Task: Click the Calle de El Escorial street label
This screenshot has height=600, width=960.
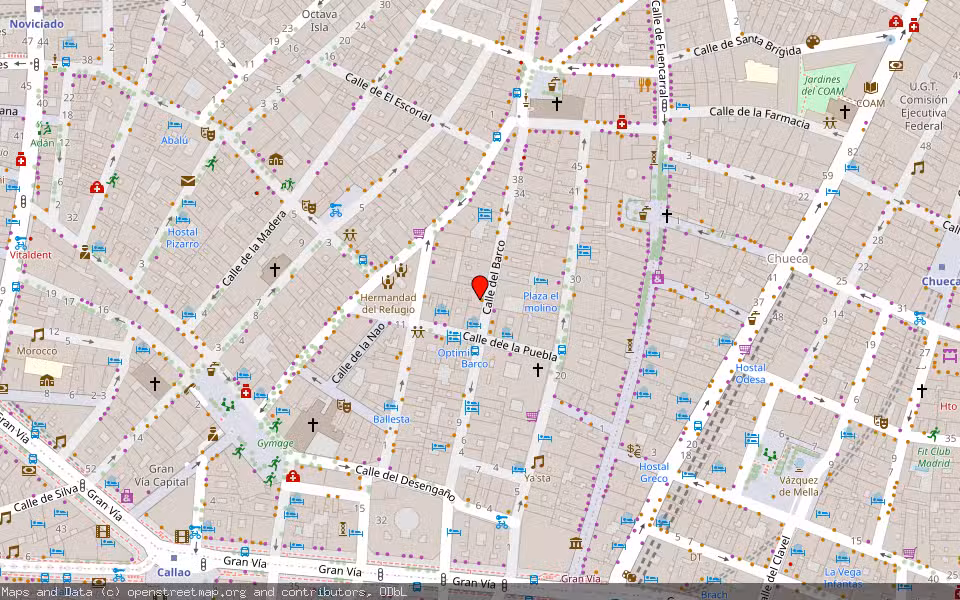Action: tap(388, 97)
